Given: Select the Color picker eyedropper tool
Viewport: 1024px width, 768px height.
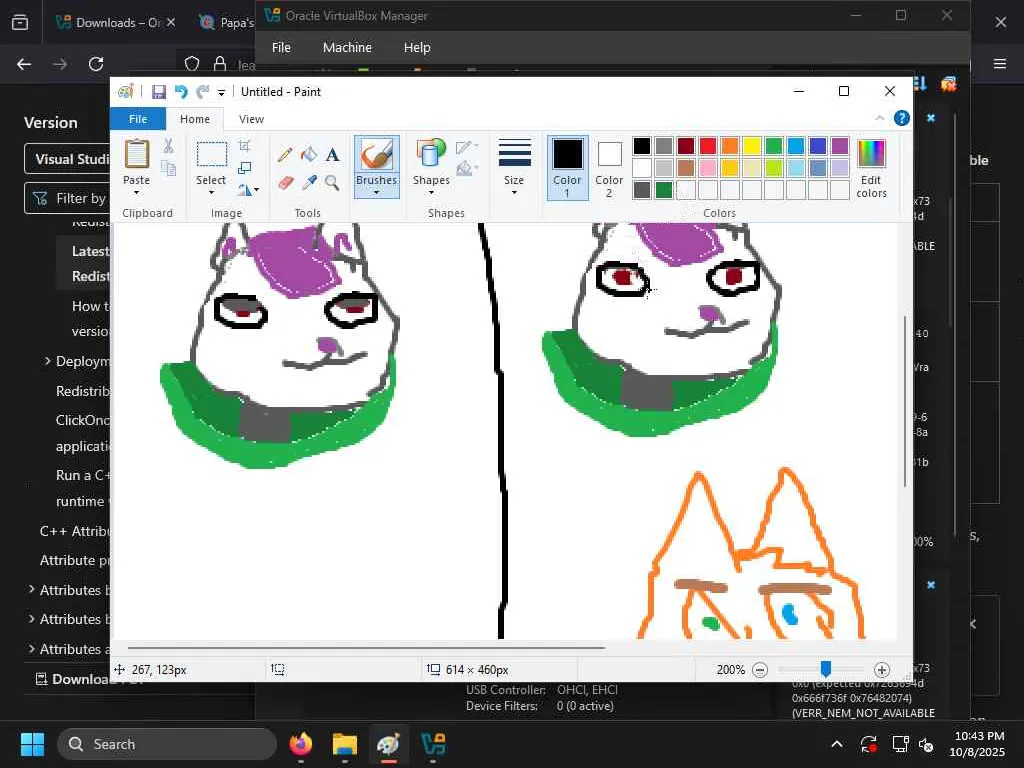Looking at the screenshot, I should tap(309, 182).
